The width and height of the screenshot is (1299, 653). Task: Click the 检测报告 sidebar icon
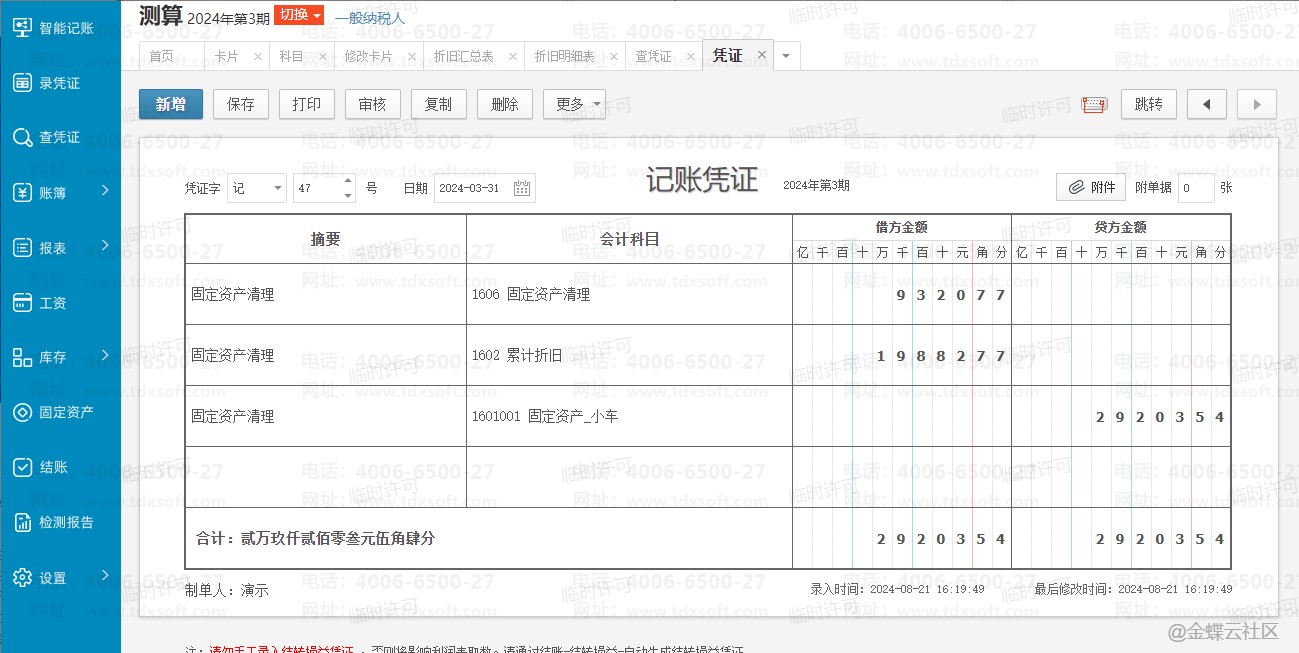tap(22, 522)
